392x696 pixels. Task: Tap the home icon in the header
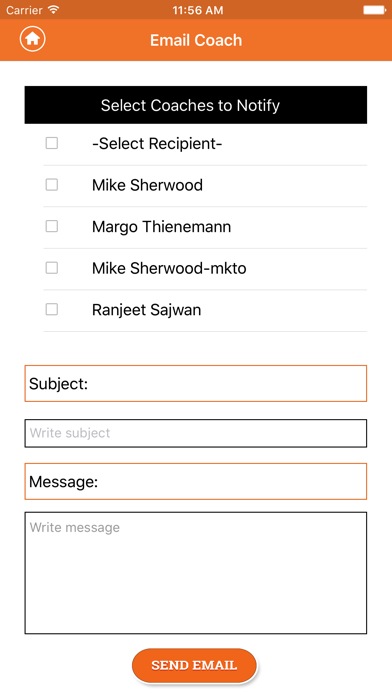point(32,39)
